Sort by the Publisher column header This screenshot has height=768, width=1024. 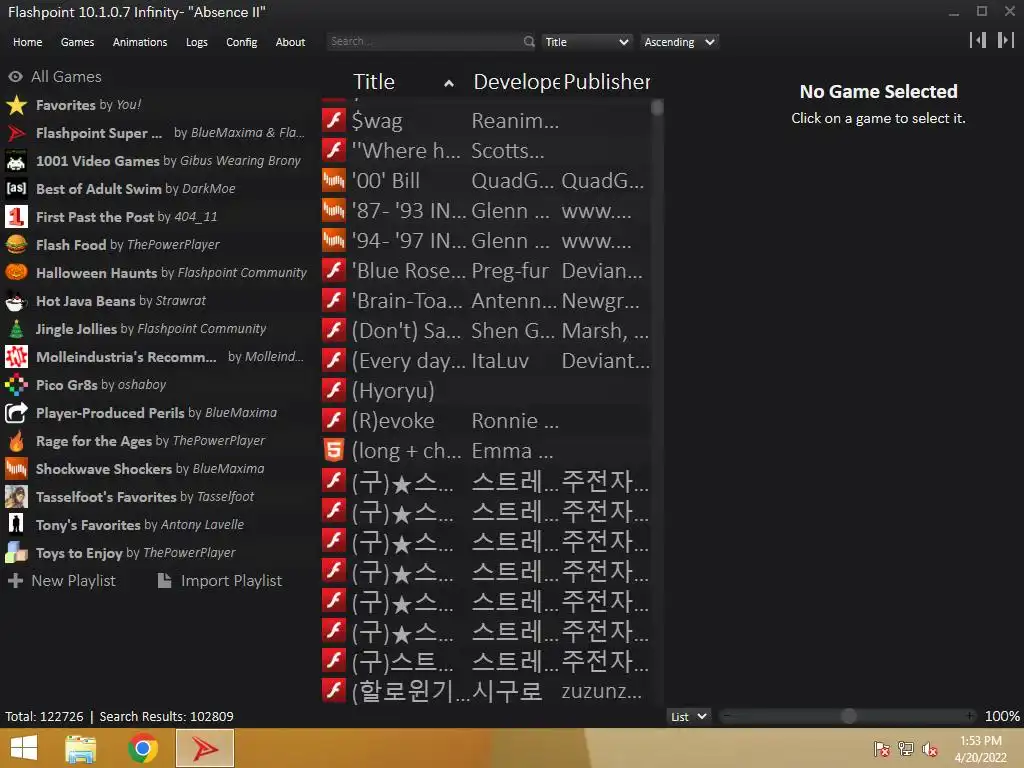(x=607, y=82)
